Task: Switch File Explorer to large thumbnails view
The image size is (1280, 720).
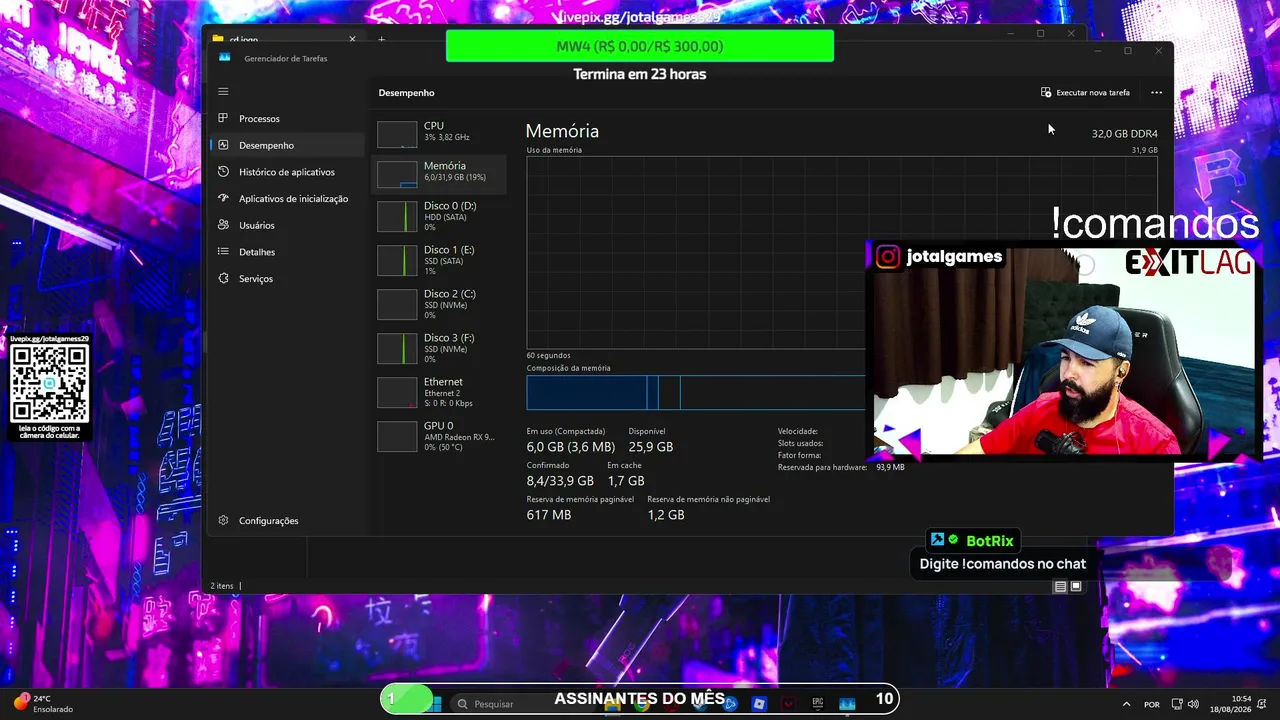Action: click(x=1076, y=587)
